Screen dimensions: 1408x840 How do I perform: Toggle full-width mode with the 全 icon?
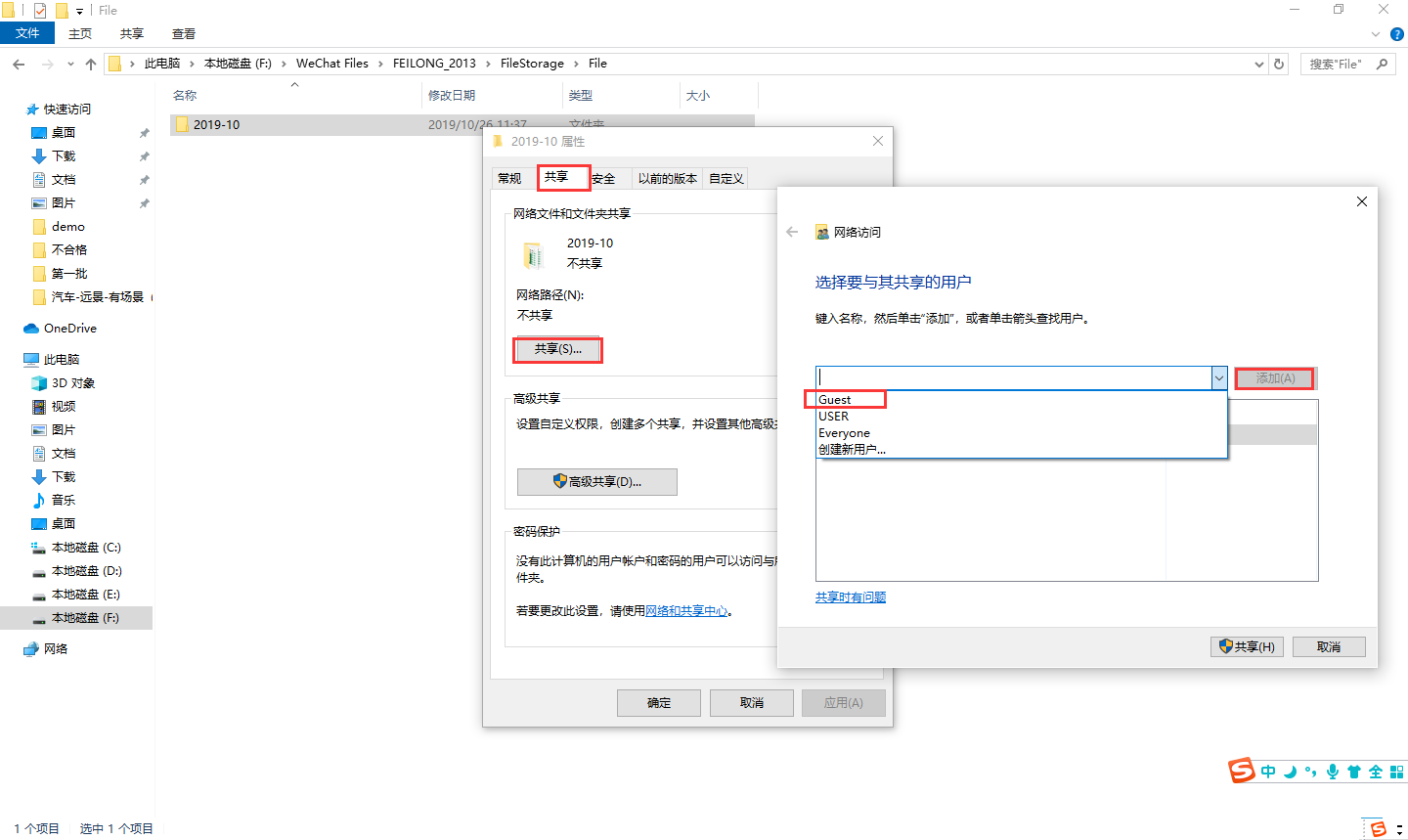point(1377,771)
